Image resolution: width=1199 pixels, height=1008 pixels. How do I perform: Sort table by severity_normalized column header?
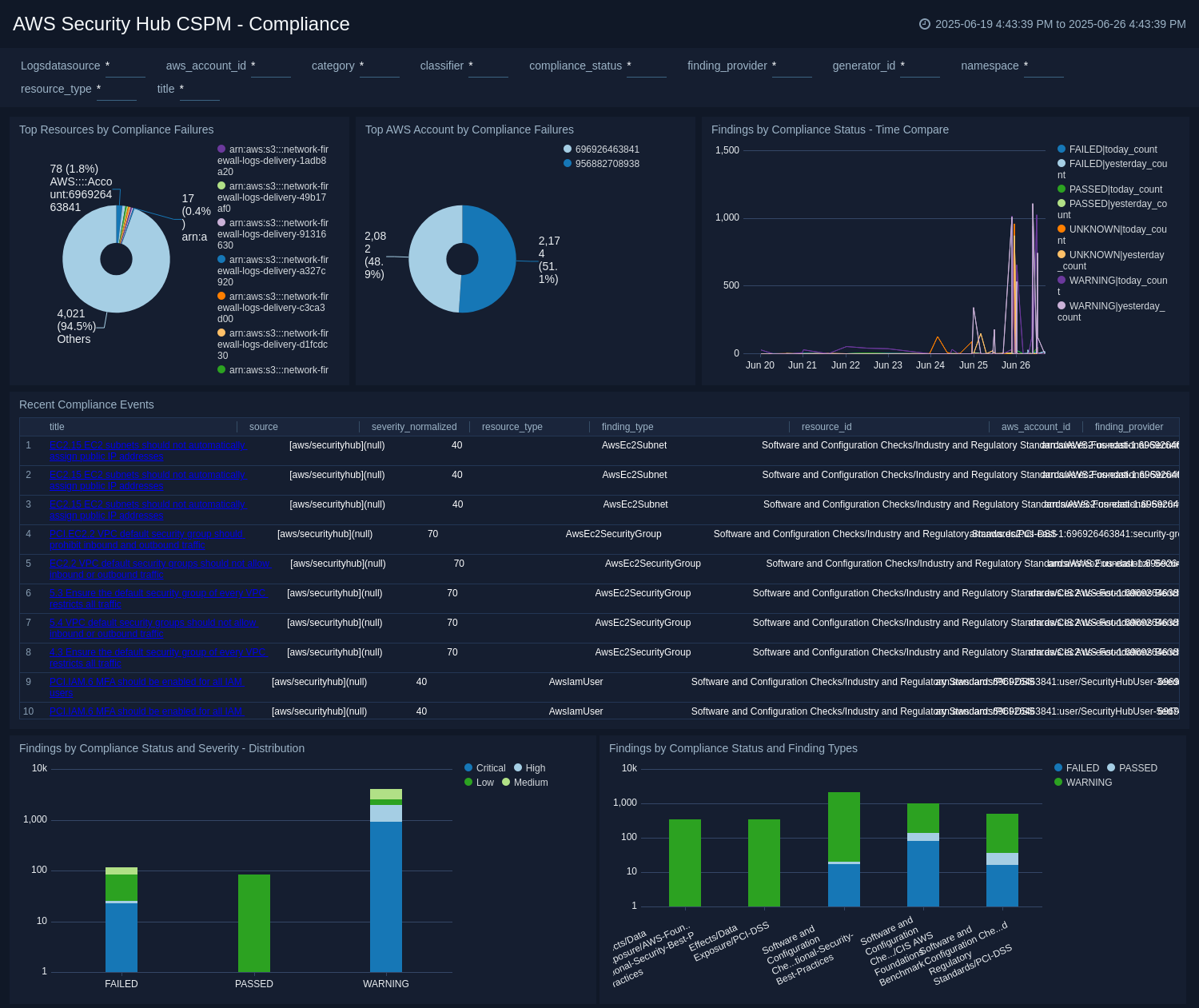[414, 427]
